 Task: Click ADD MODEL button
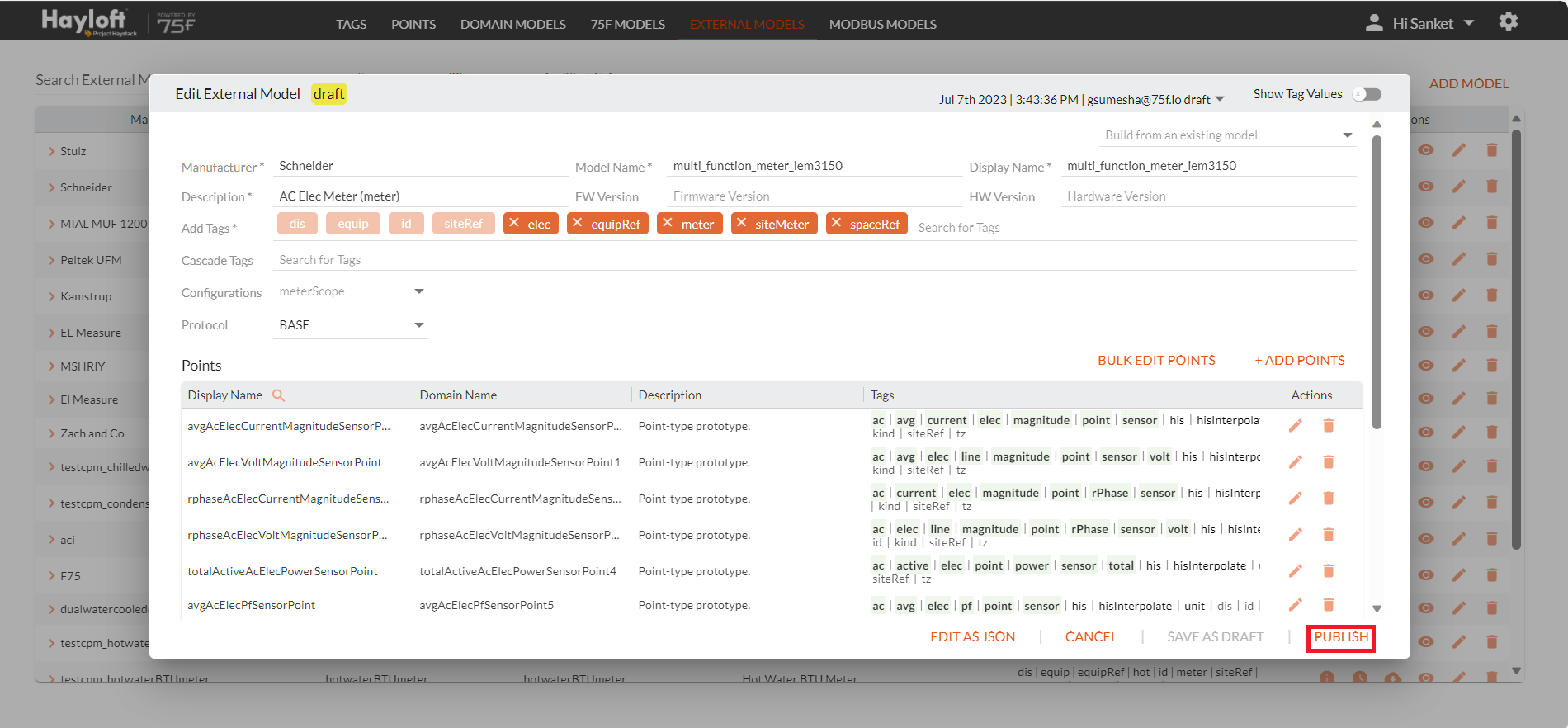click(x=1469, y=83)
